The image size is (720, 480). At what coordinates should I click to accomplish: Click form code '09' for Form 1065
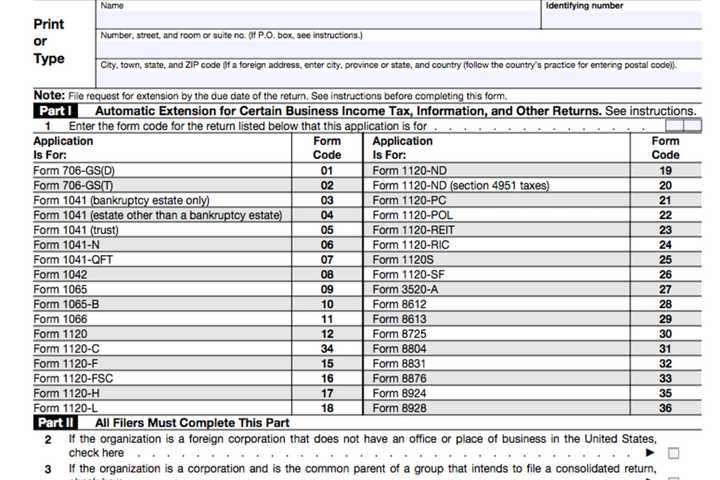[327, 289]
